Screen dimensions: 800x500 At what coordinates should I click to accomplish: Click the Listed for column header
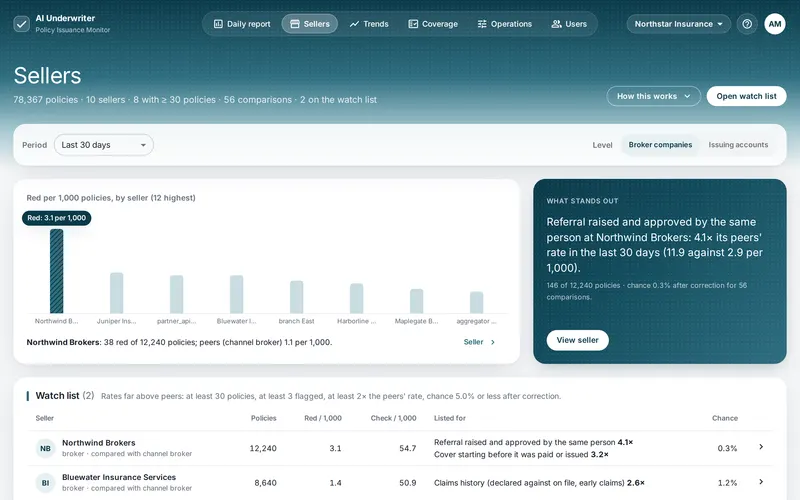(x=450, y=418)
